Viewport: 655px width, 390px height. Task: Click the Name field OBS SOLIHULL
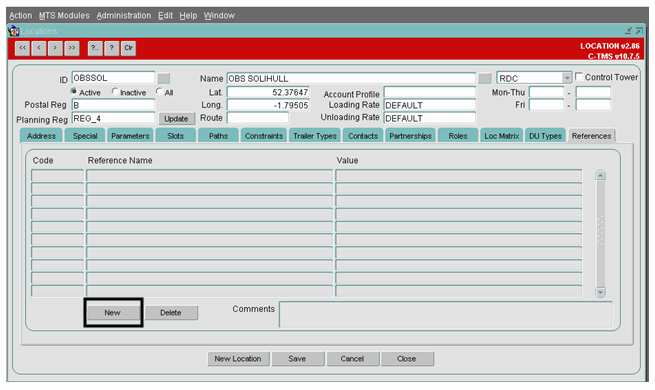pyautogui.click(x=351, y=79)
